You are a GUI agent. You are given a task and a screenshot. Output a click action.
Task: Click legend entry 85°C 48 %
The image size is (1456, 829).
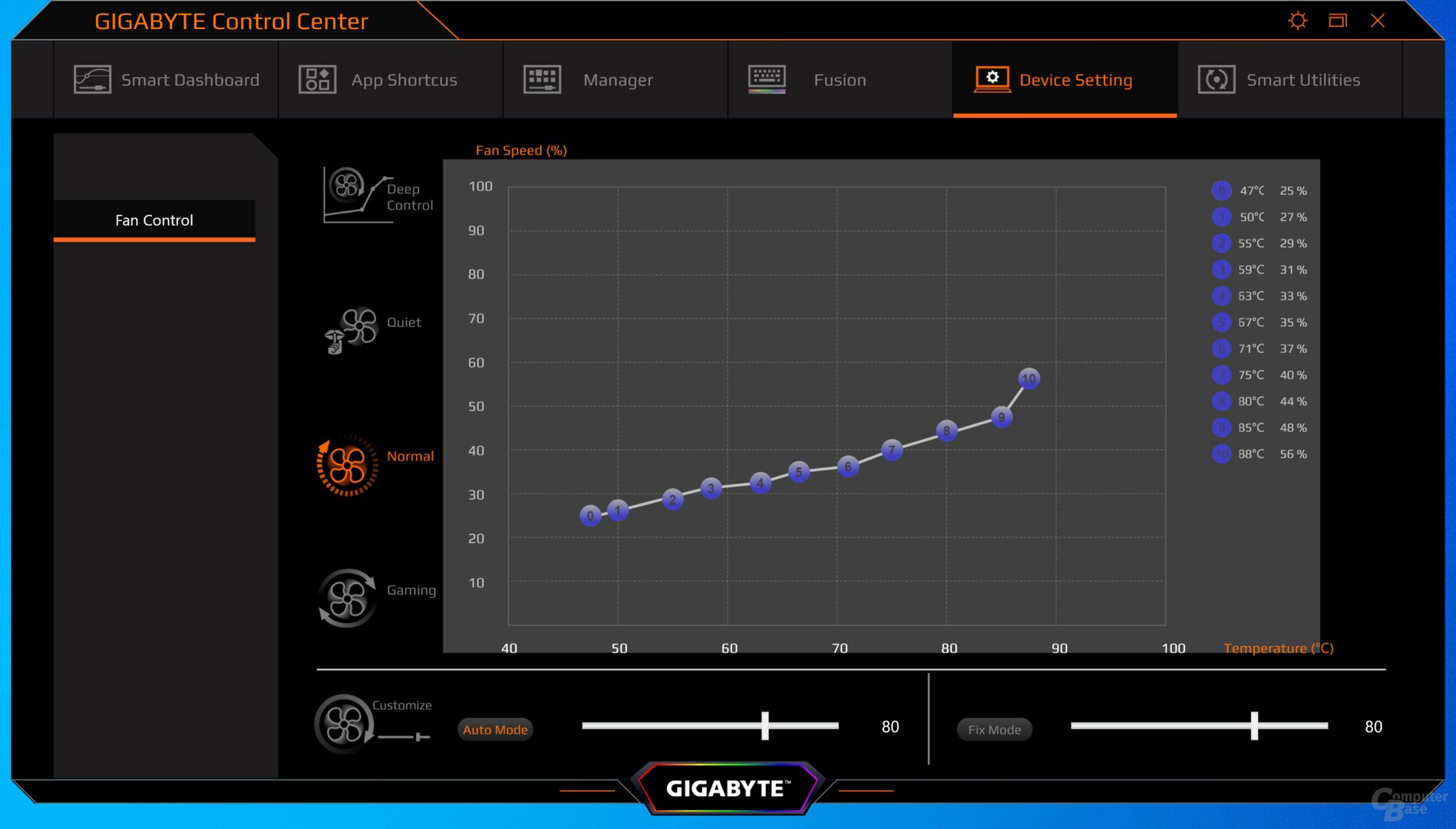(x=1260, y=428)
